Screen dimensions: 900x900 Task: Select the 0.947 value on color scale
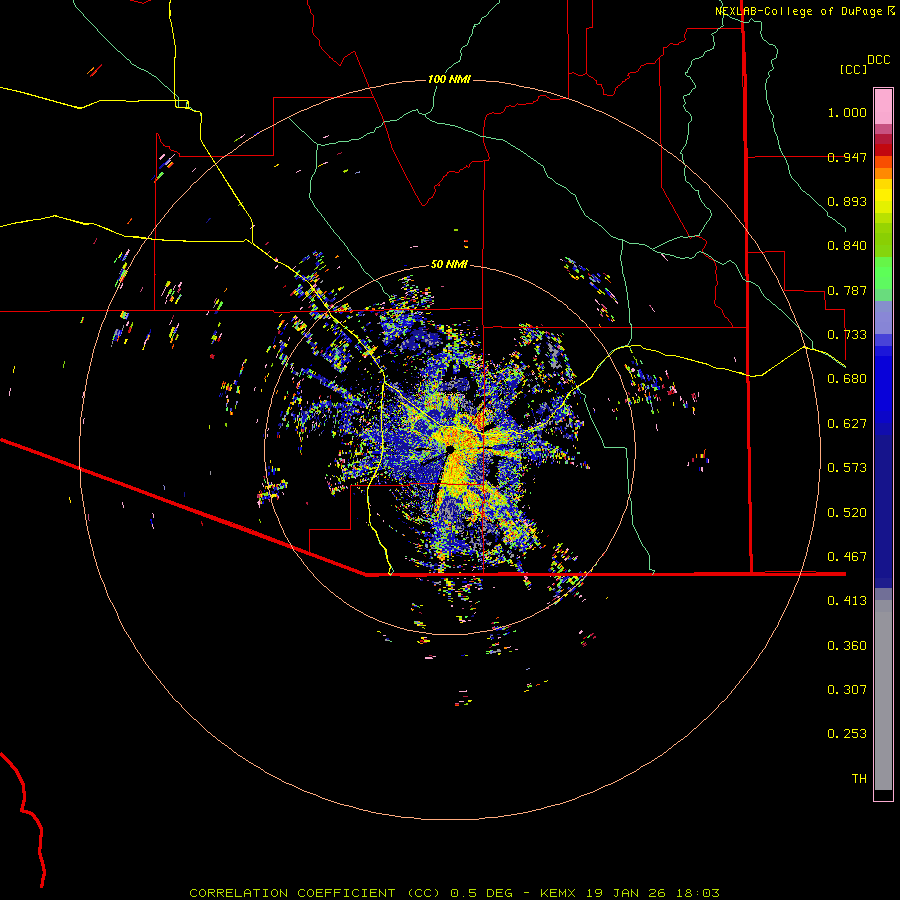847,157
